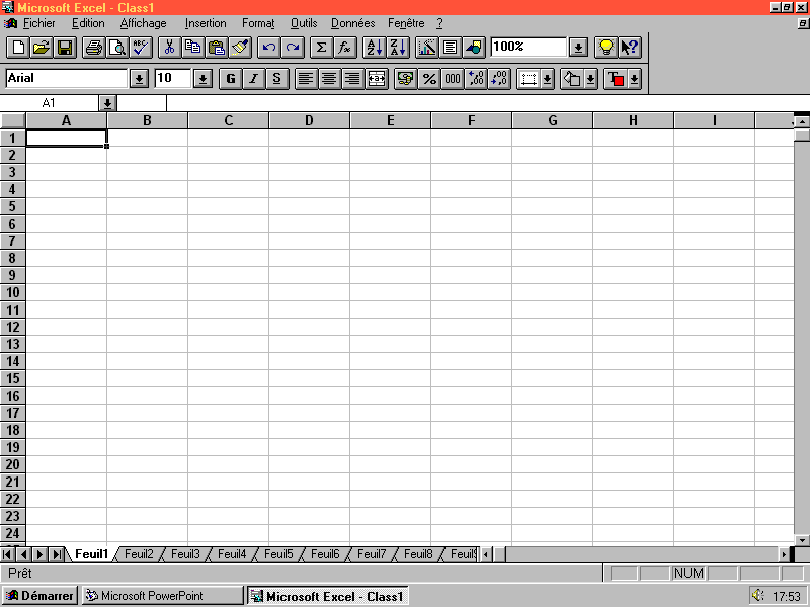The image size is (810, 607).
Task: Sort descending with the Z-A icon
Action: click(398, 48)
